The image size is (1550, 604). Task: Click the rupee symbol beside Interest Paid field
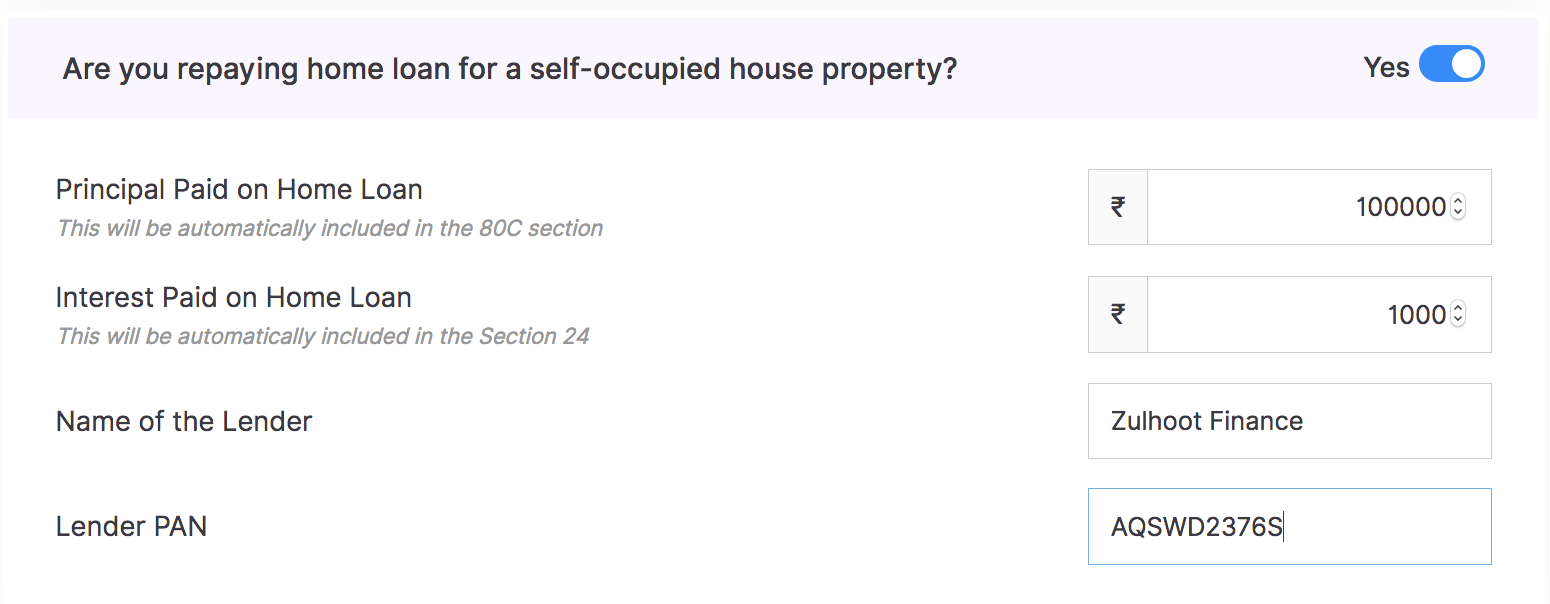click(1117, 314)
